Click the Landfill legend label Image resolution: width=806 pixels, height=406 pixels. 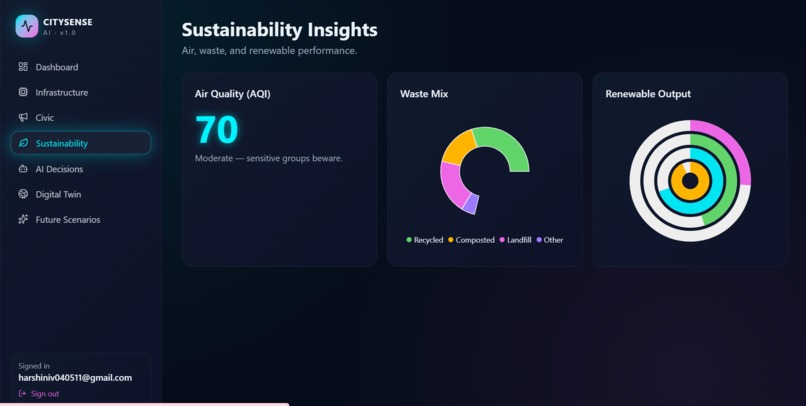click(x=519, y=240)
